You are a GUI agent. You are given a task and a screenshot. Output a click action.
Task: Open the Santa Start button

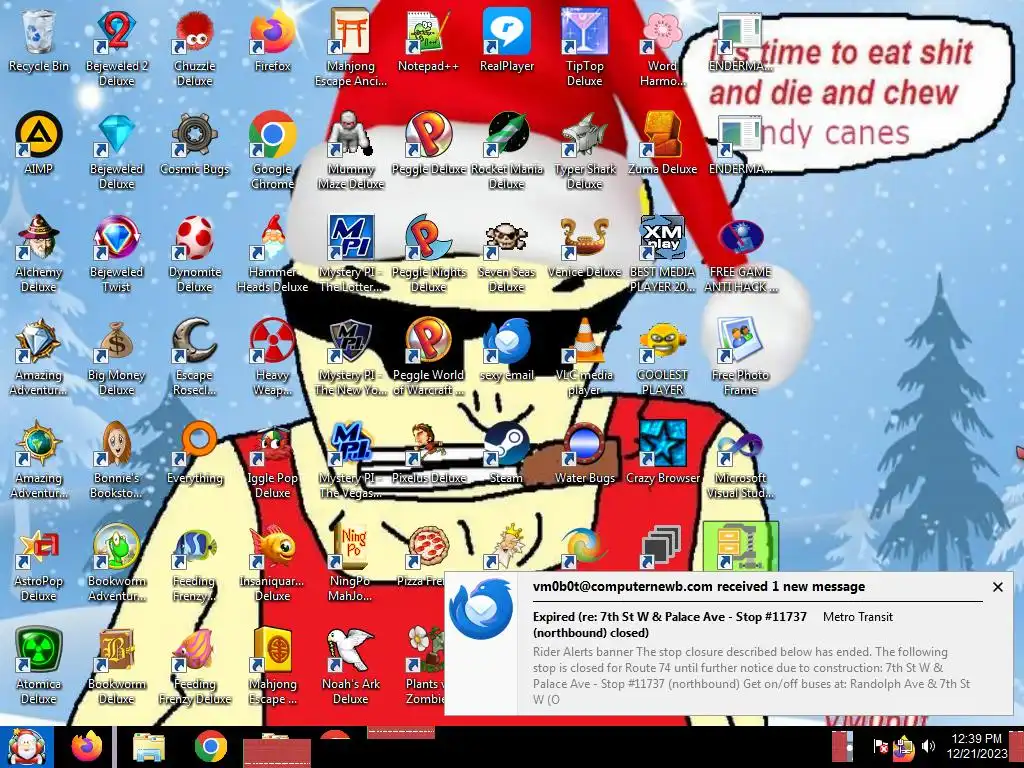point(26,747)
